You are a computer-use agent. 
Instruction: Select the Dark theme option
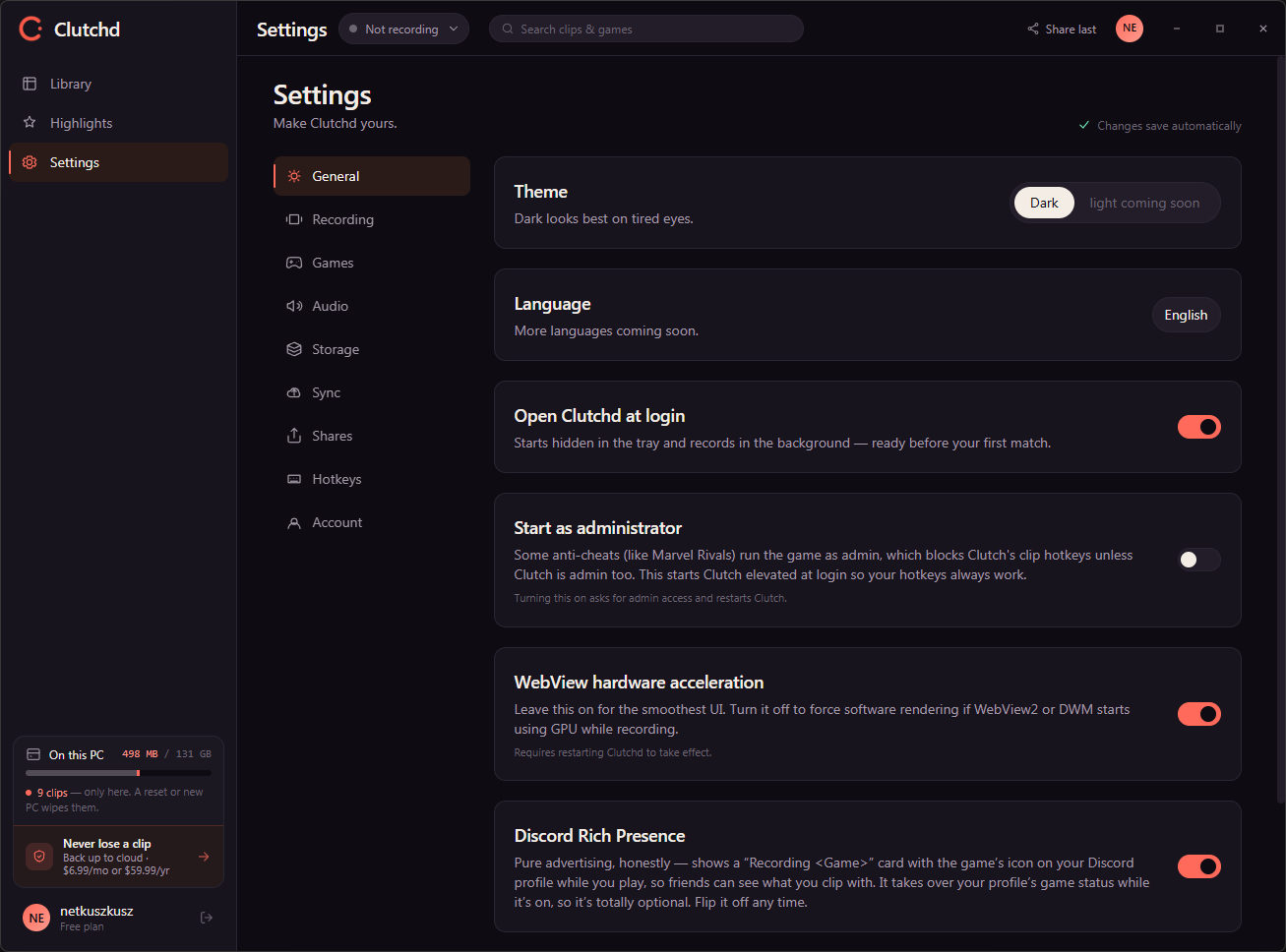click(x=1044, y=203)
